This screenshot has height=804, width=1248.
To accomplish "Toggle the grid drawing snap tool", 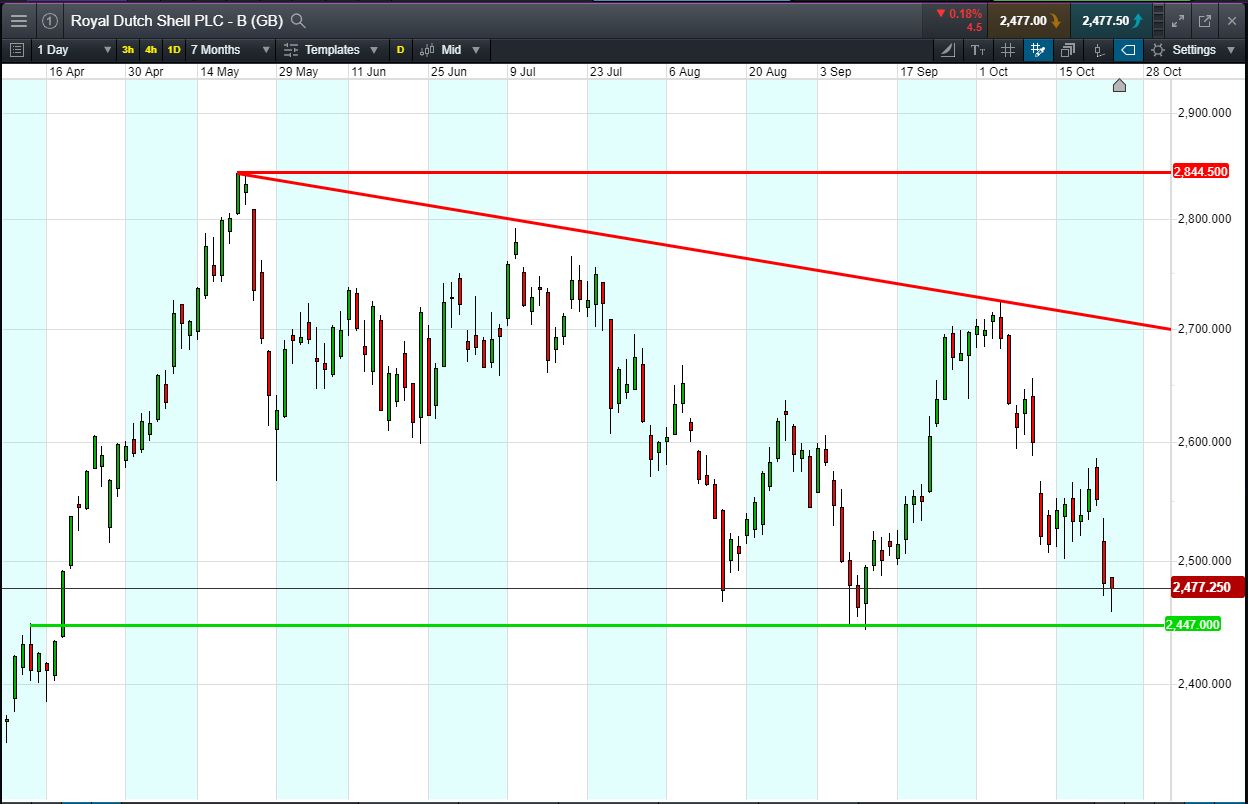I will (1038, 49).
